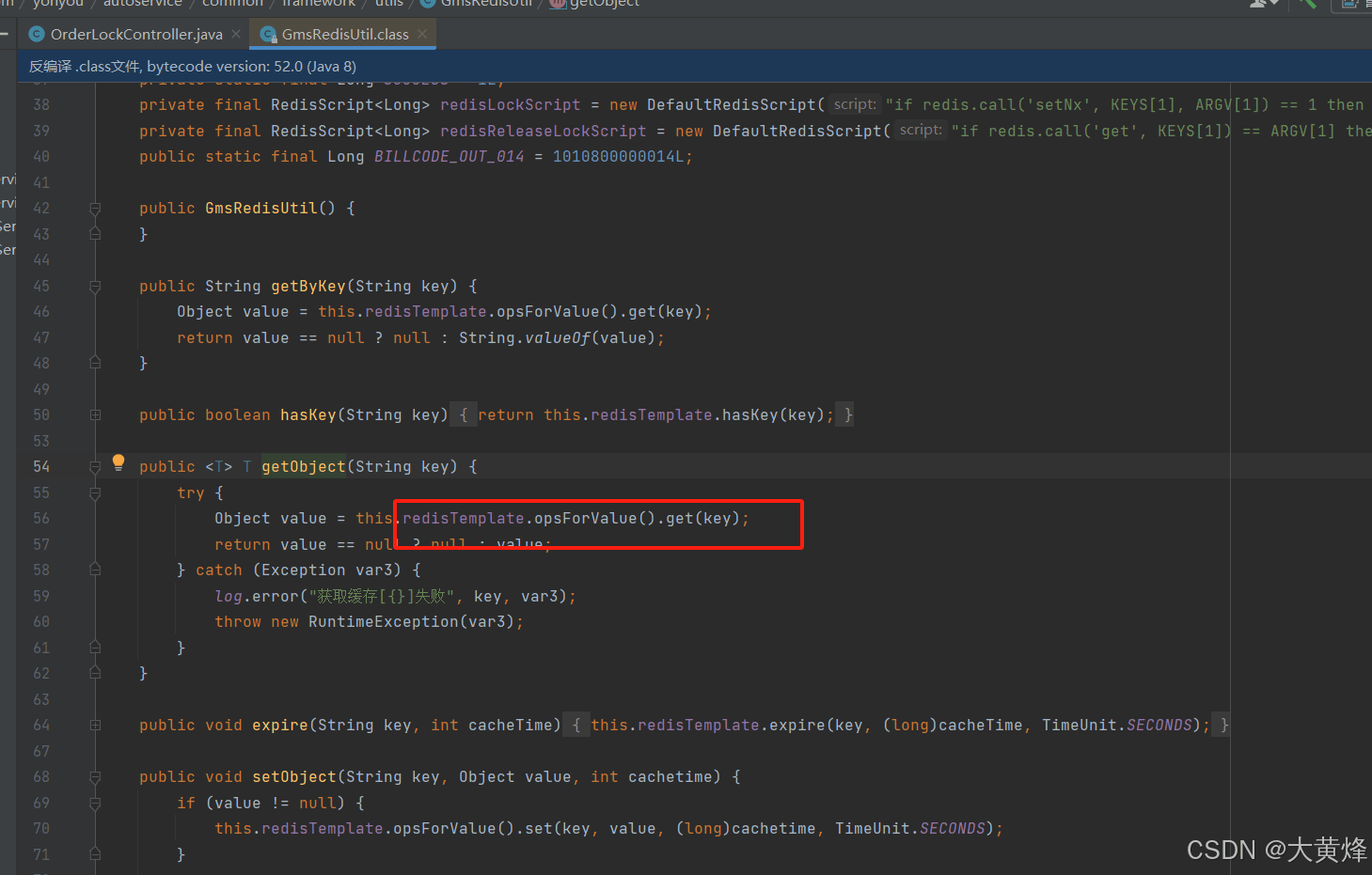Collapse the GmsRedisUtil constructor at line 42

(95, 208)
